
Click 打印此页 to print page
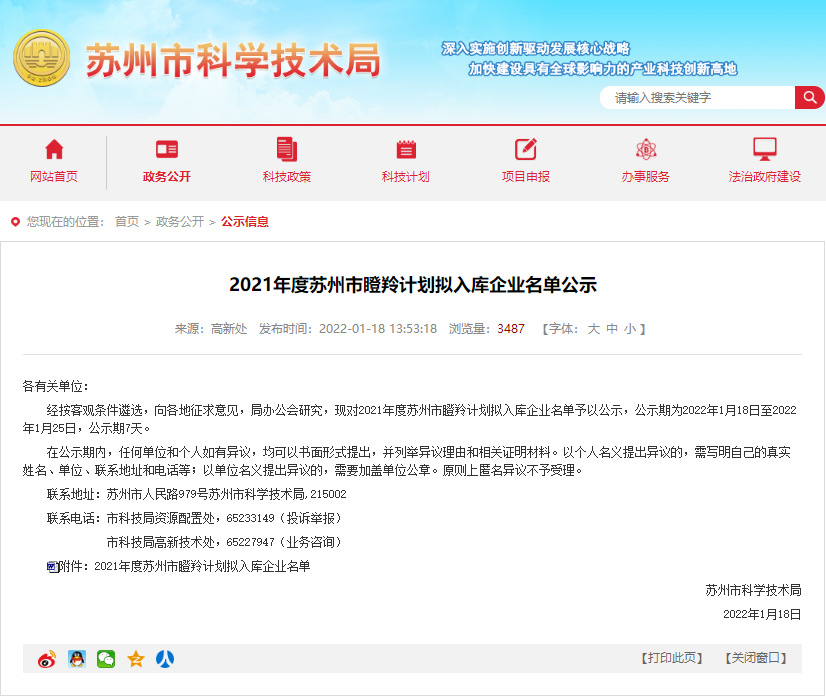click(x=672, y=658)
